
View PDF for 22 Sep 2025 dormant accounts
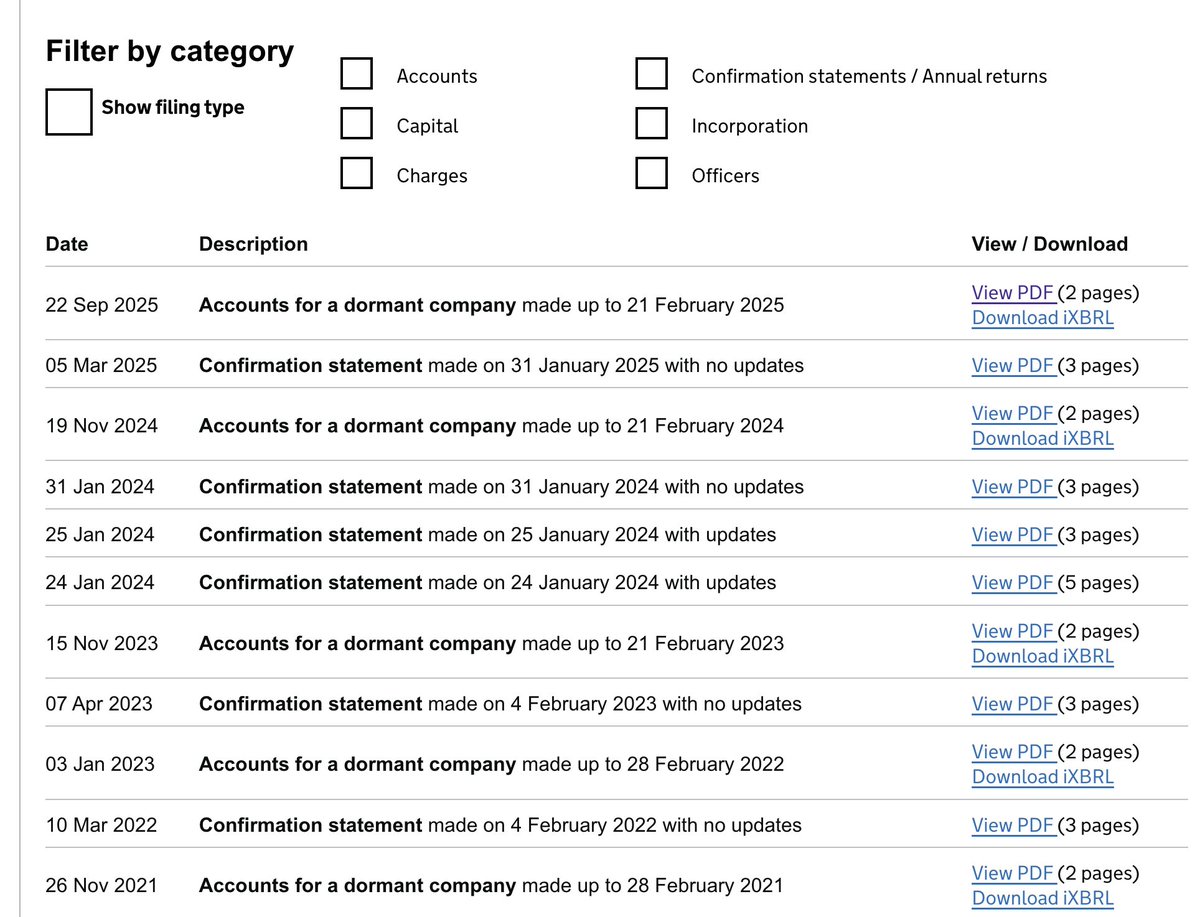(1013, 293)
